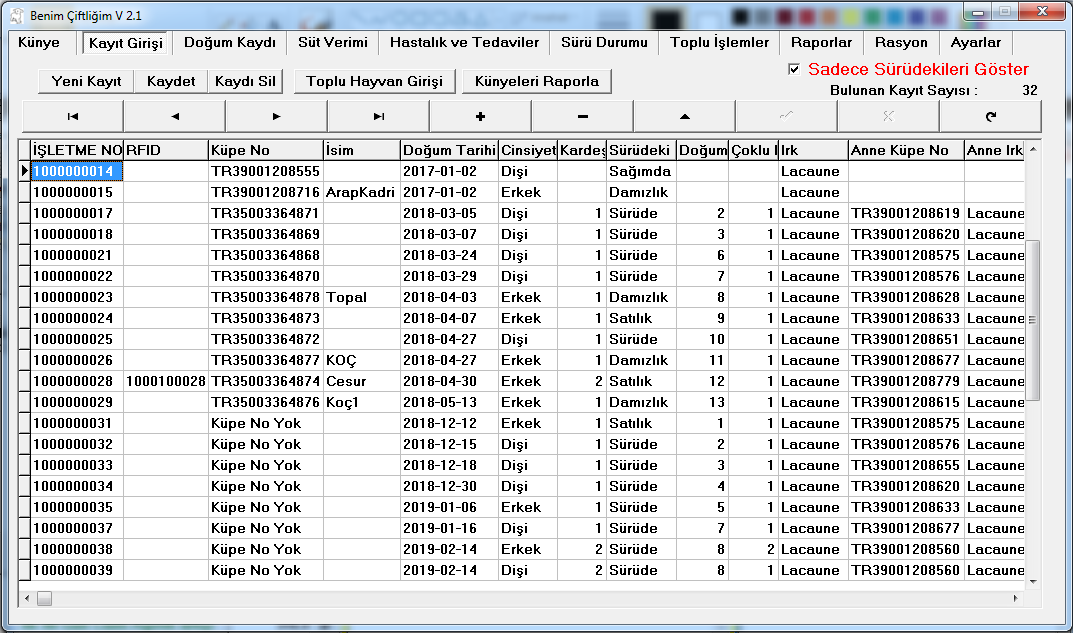Refresh data with navigator refresh icon
1073x633 pixels.
tap(990, 116)
